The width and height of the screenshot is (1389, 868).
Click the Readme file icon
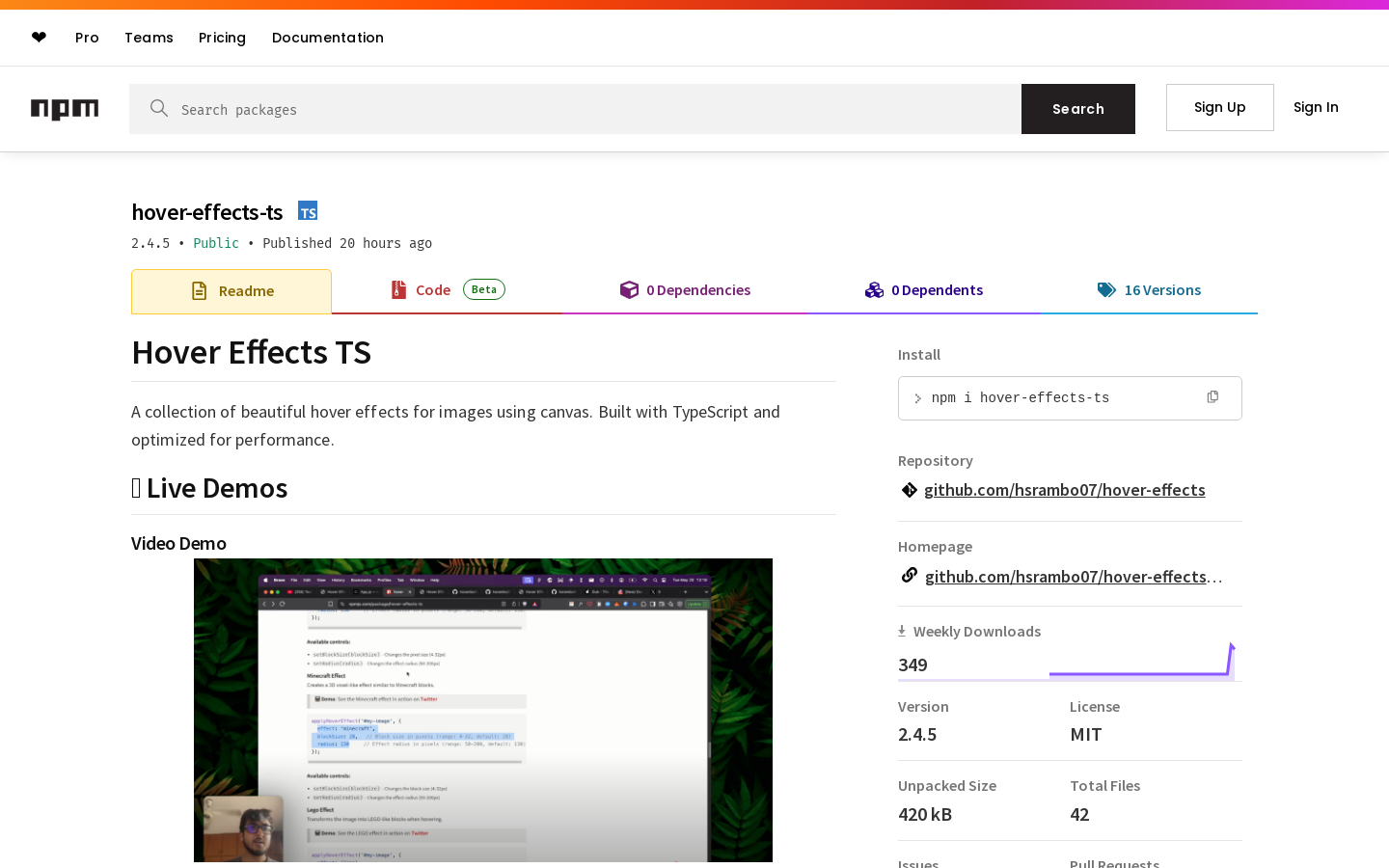point(199,291)
